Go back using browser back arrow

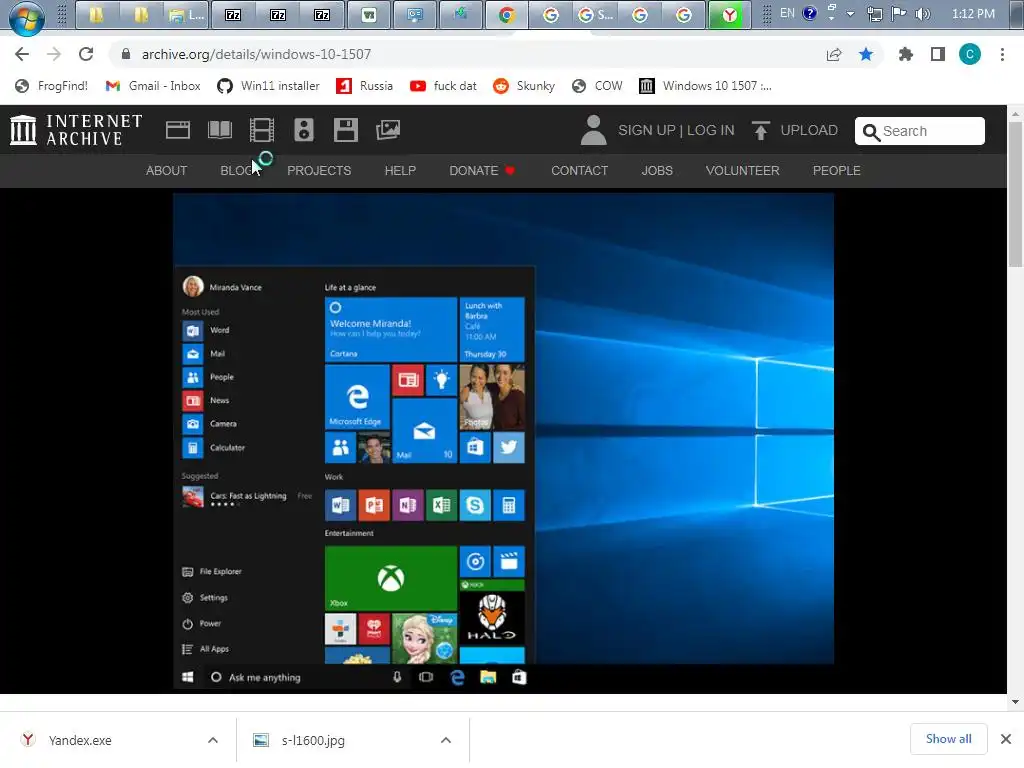pos(22,54)
